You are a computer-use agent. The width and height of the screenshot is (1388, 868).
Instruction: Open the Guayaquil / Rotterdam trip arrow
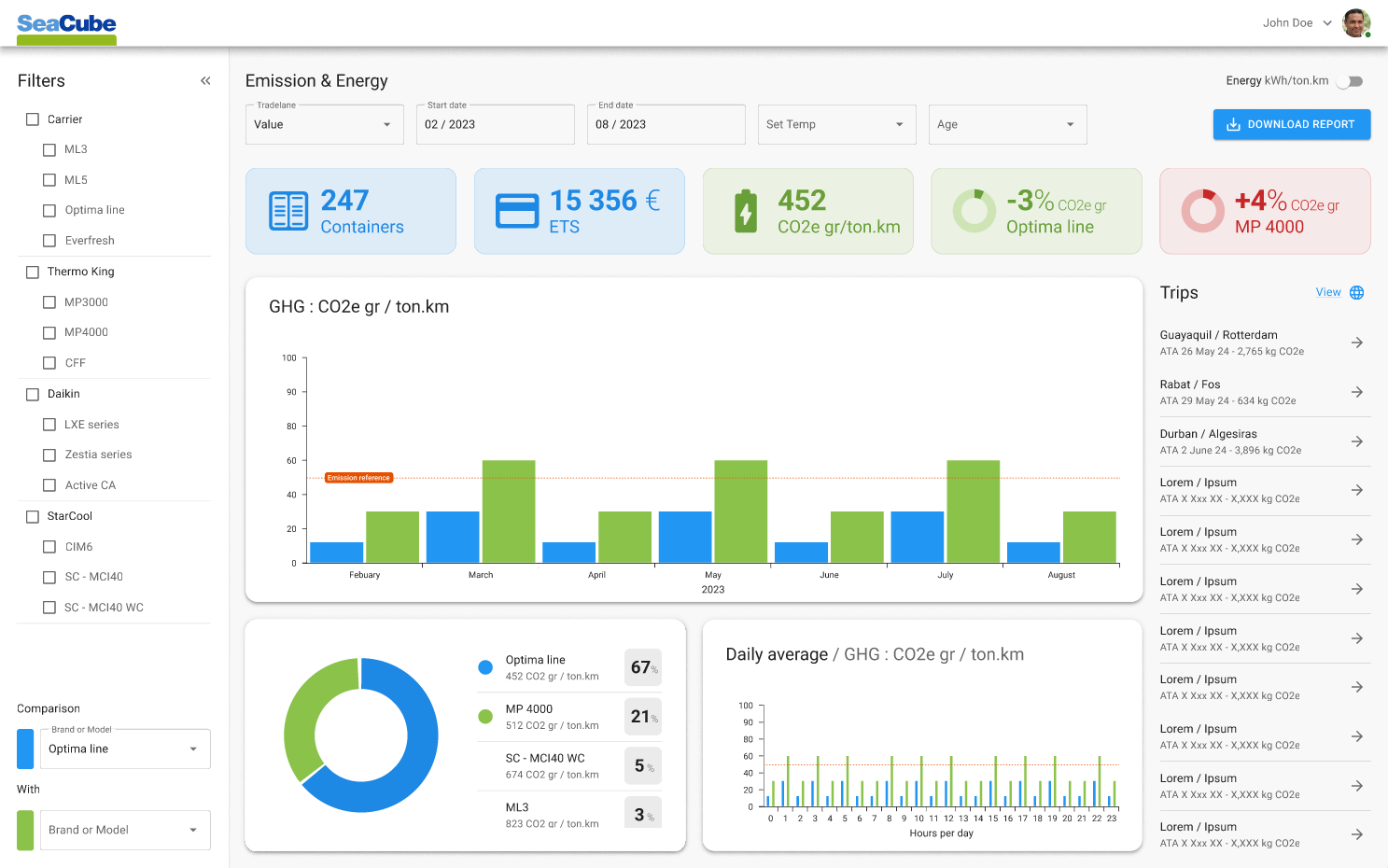(1357, 343)
